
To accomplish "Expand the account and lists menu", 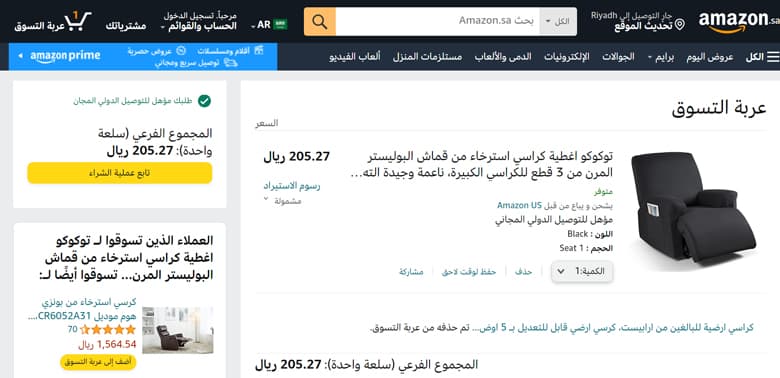I will point(198,21).
